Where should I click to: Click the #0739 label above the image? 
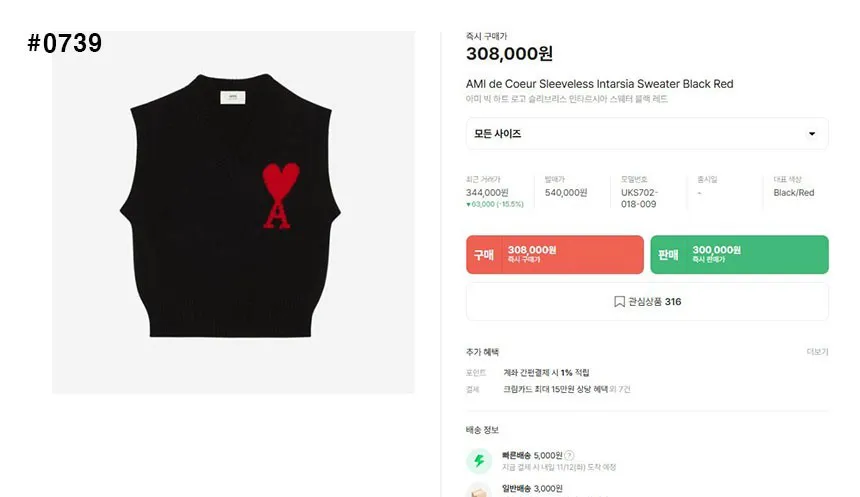[65, 43]
